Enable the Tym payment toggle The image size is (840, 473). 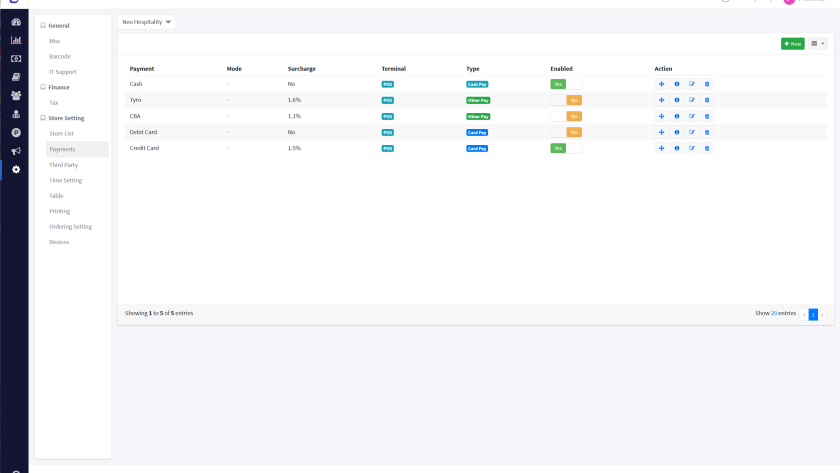566,100
